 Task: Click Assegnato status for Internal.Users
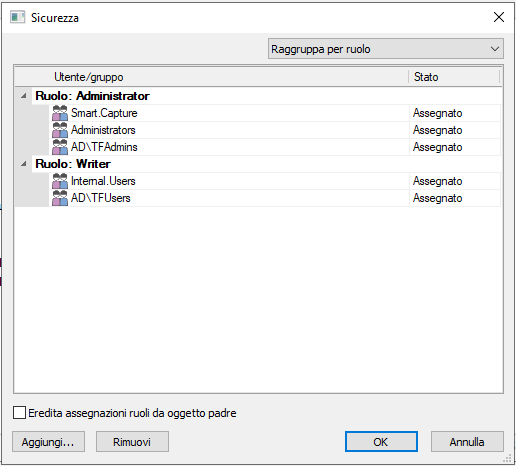point(437,181)
